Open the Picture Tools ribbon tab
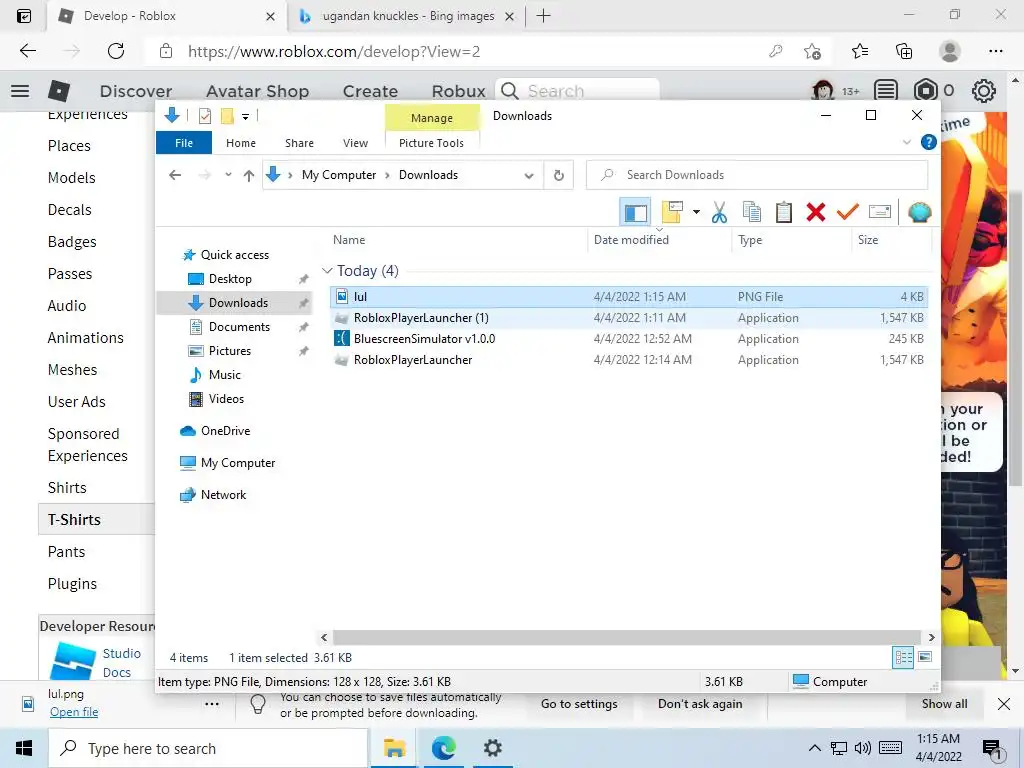 point(431,143)
